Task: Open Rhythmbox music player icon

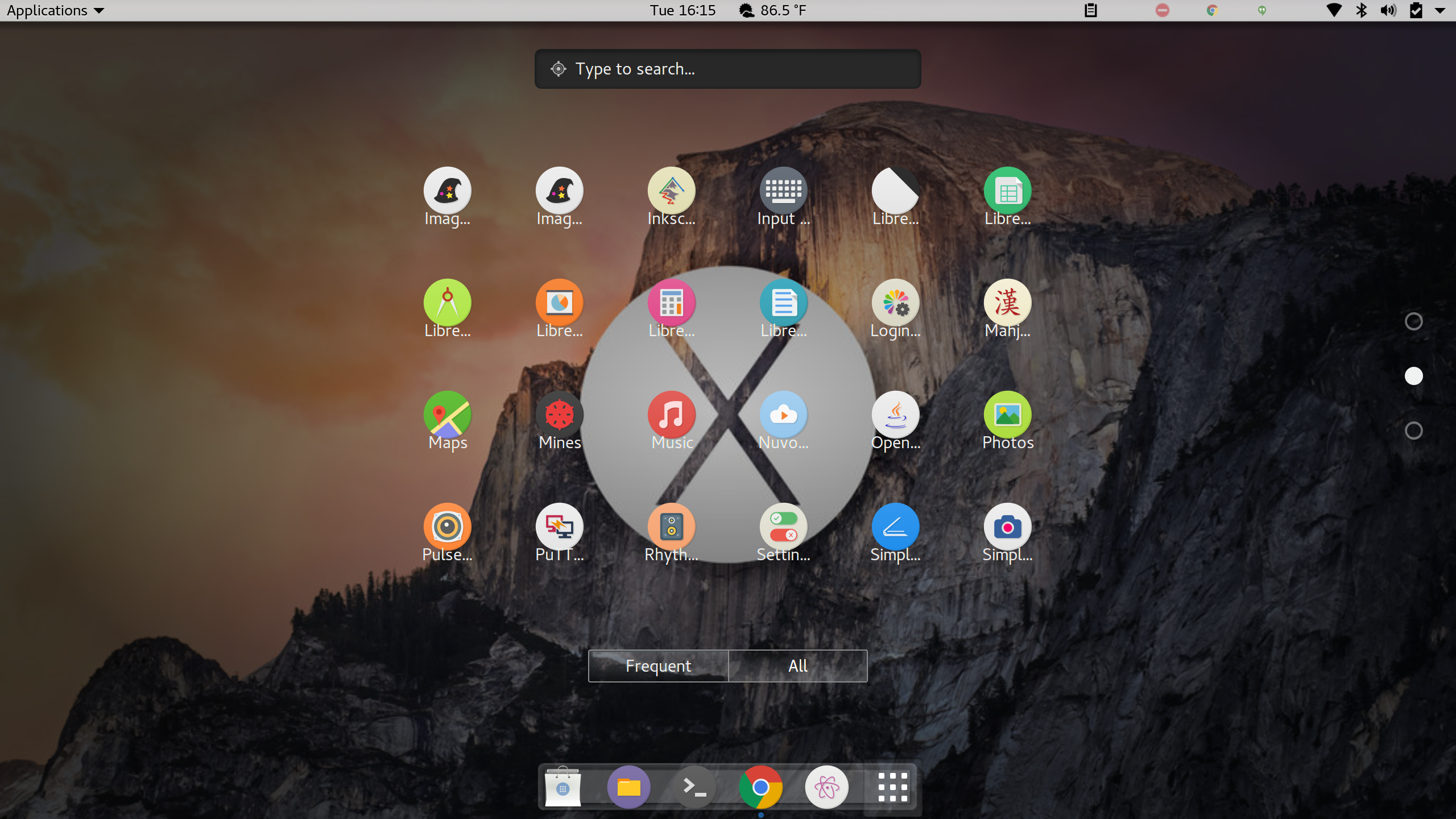Action: (671, 527)
